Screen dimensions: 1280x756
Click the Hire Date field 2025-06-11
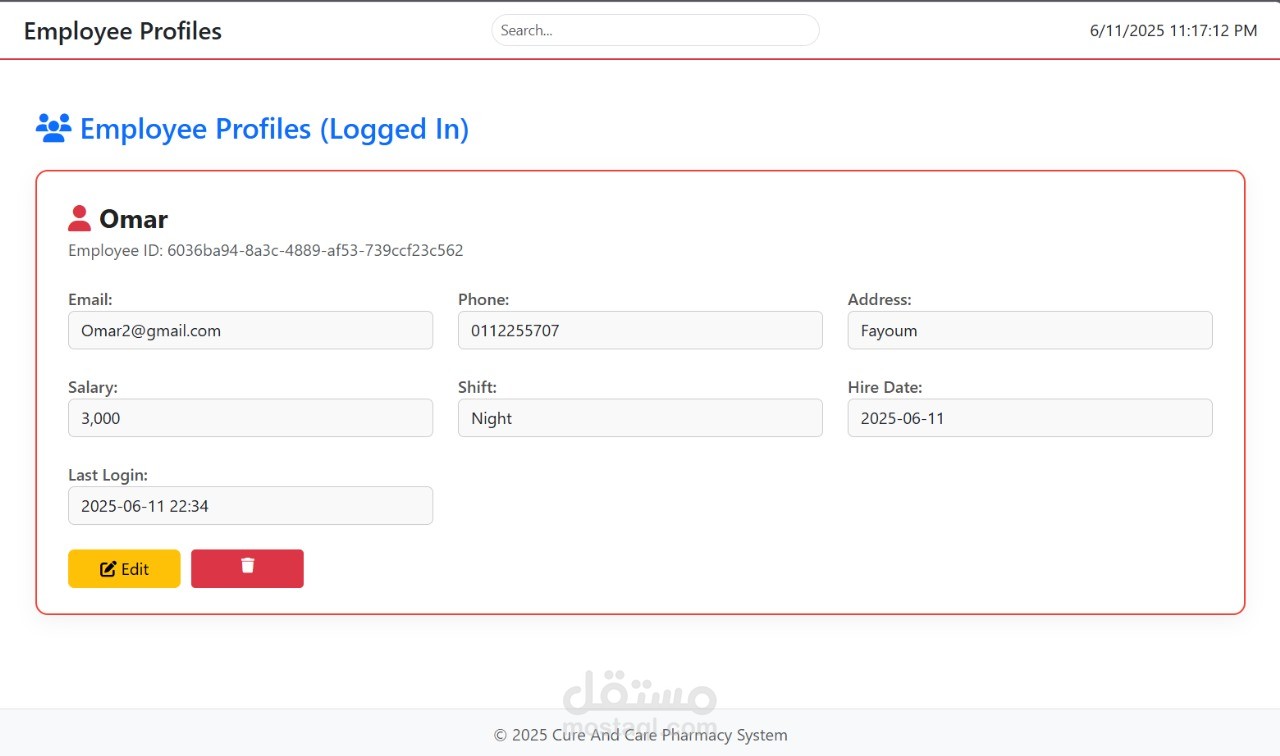click(x=1030, y=418)
